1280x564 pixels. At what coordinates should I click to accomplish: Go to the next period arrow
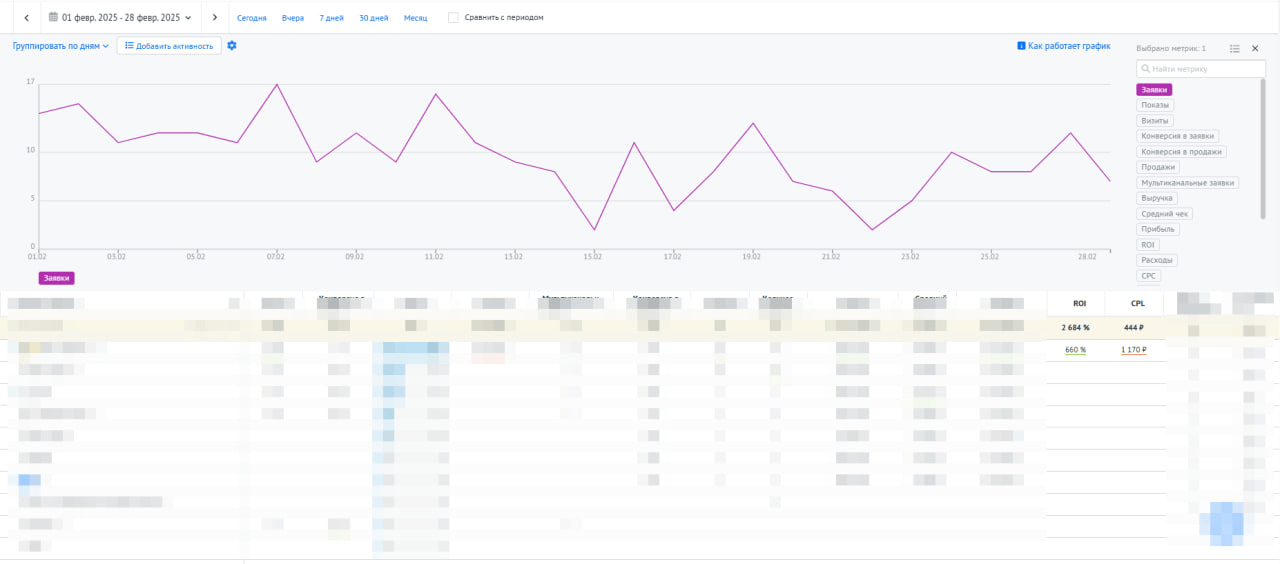(215, 18)
